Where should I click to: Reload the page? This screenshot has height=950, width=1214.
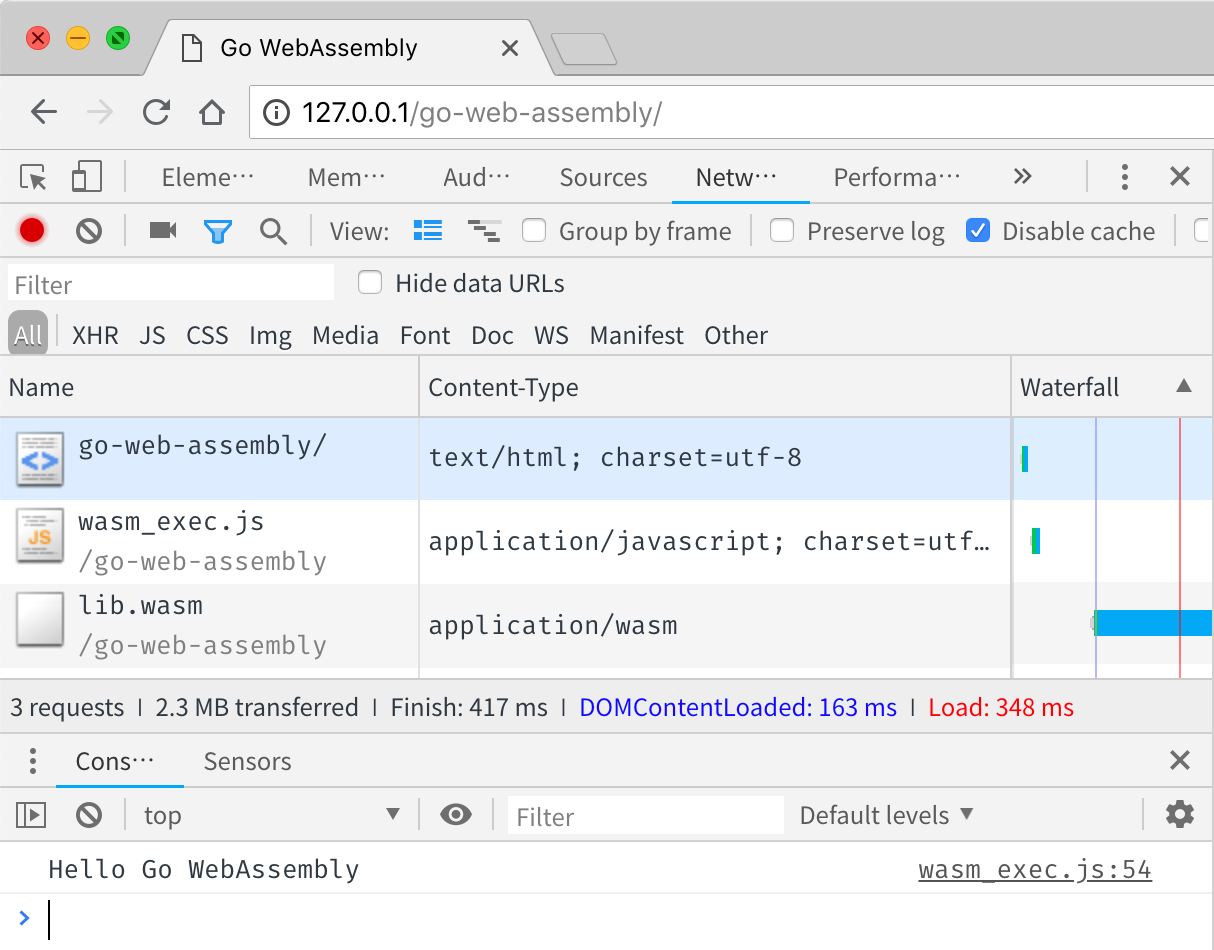coord(156,112)
